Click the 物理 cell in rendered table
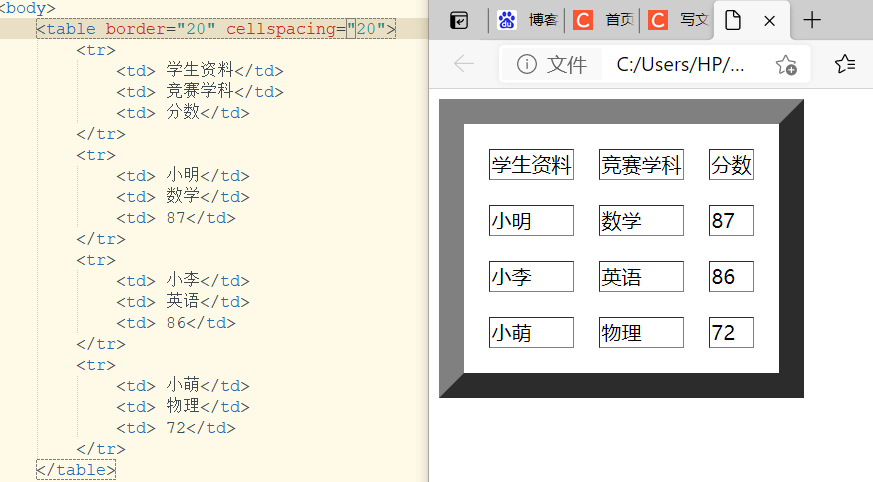The width and height of the screenshot is (873, 482). (x=641, y=333)
